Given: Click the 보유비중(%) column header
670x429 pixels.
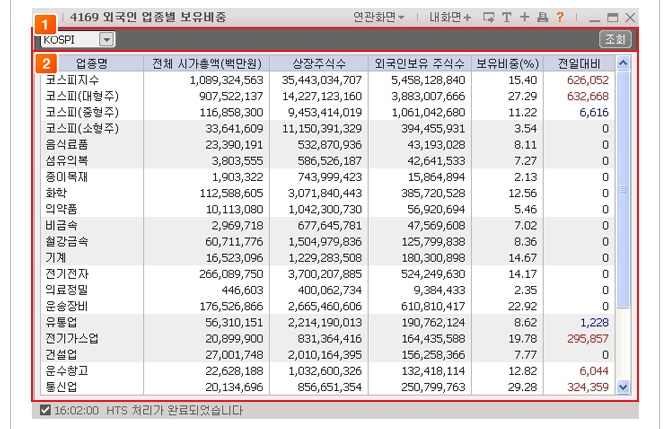Looking at the screenshot, I should coord(507,63).
